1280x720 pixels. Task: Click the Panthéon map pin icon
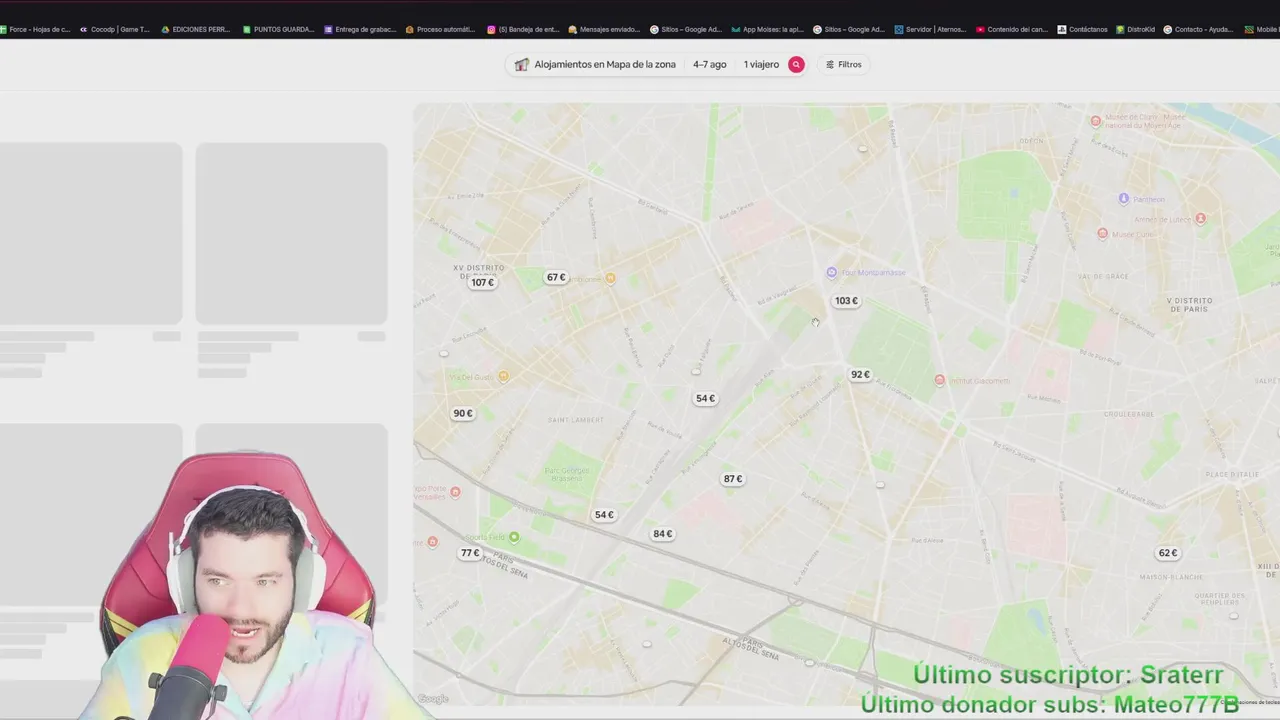pyautogui.click(x=1124, y=199)
